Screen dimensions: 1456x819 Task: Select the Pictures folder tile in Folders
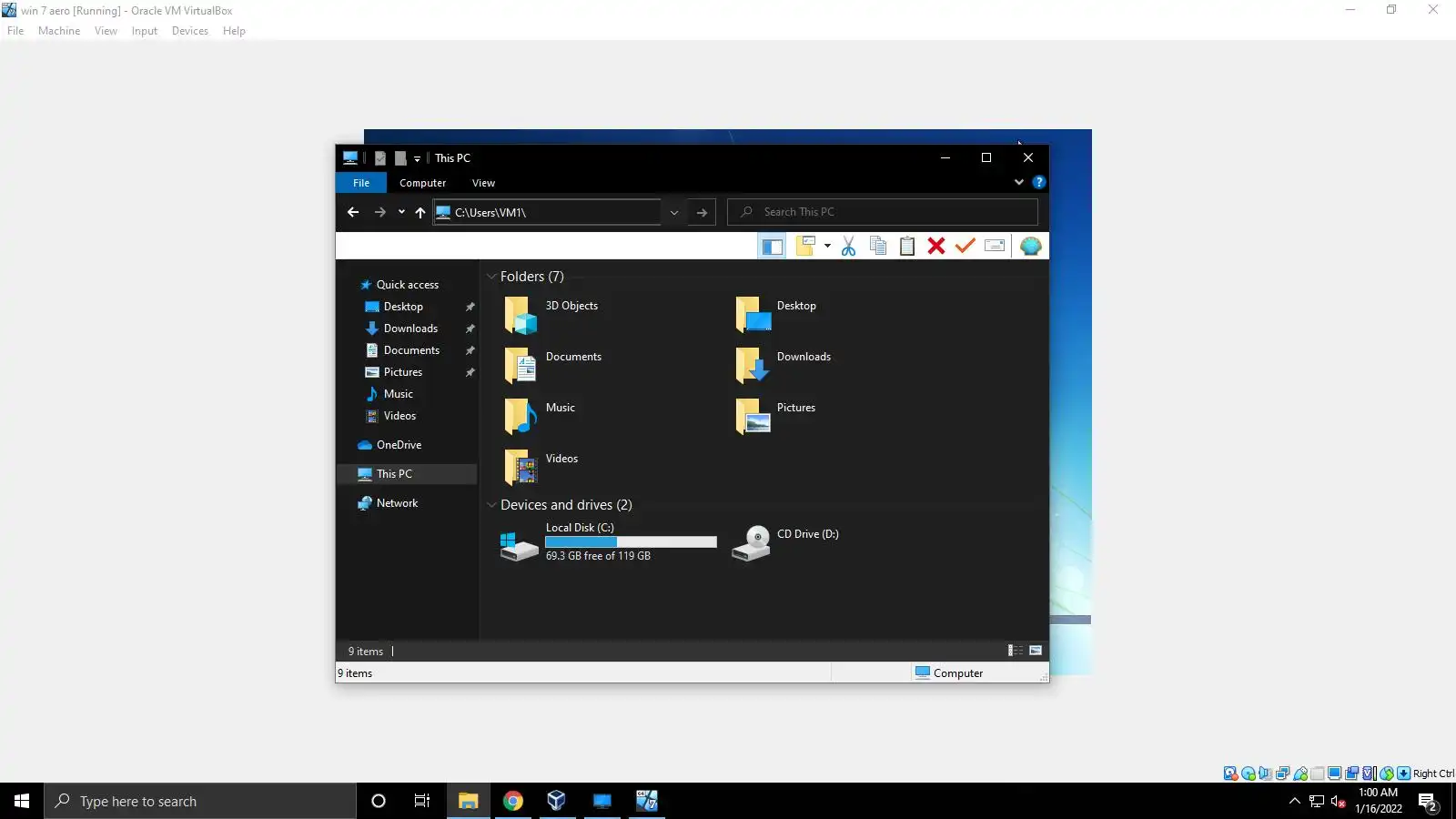pos(776,417)
